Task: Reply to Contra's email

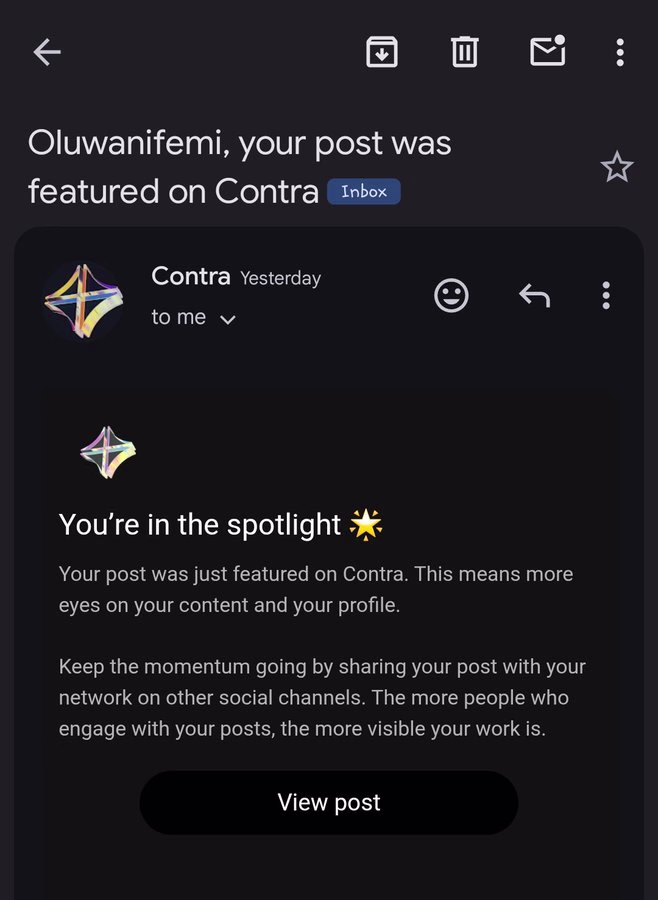Action: click(534, 295)
